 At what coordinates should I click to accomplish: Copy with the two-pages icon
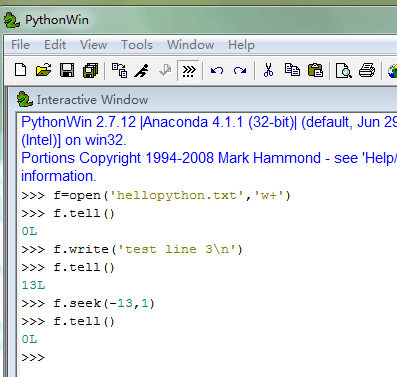292,70
